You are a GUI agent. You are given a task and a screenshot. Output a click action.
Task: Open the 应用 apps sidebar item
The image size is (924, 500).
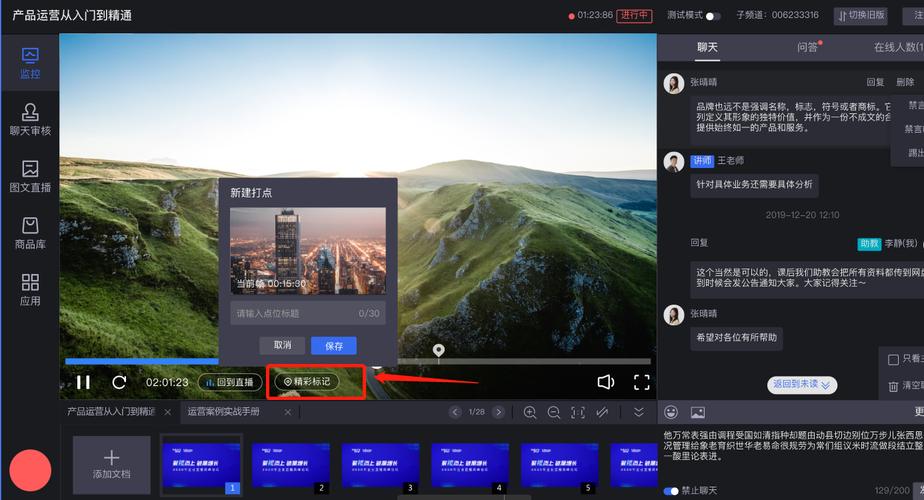tap(30, 290)
